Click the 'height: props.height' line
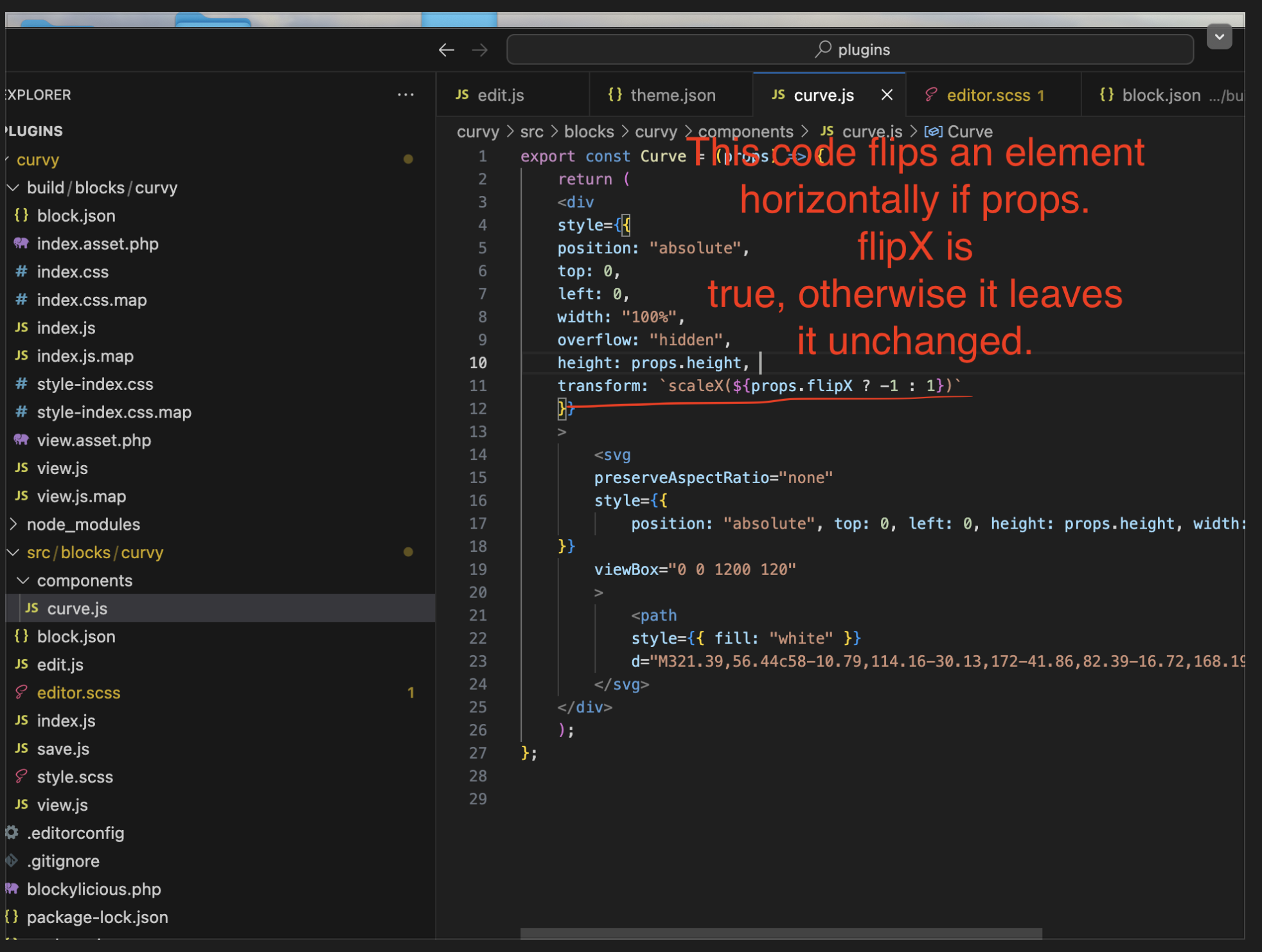Viewport: 1262px width, 952px height. coord(653,363)
